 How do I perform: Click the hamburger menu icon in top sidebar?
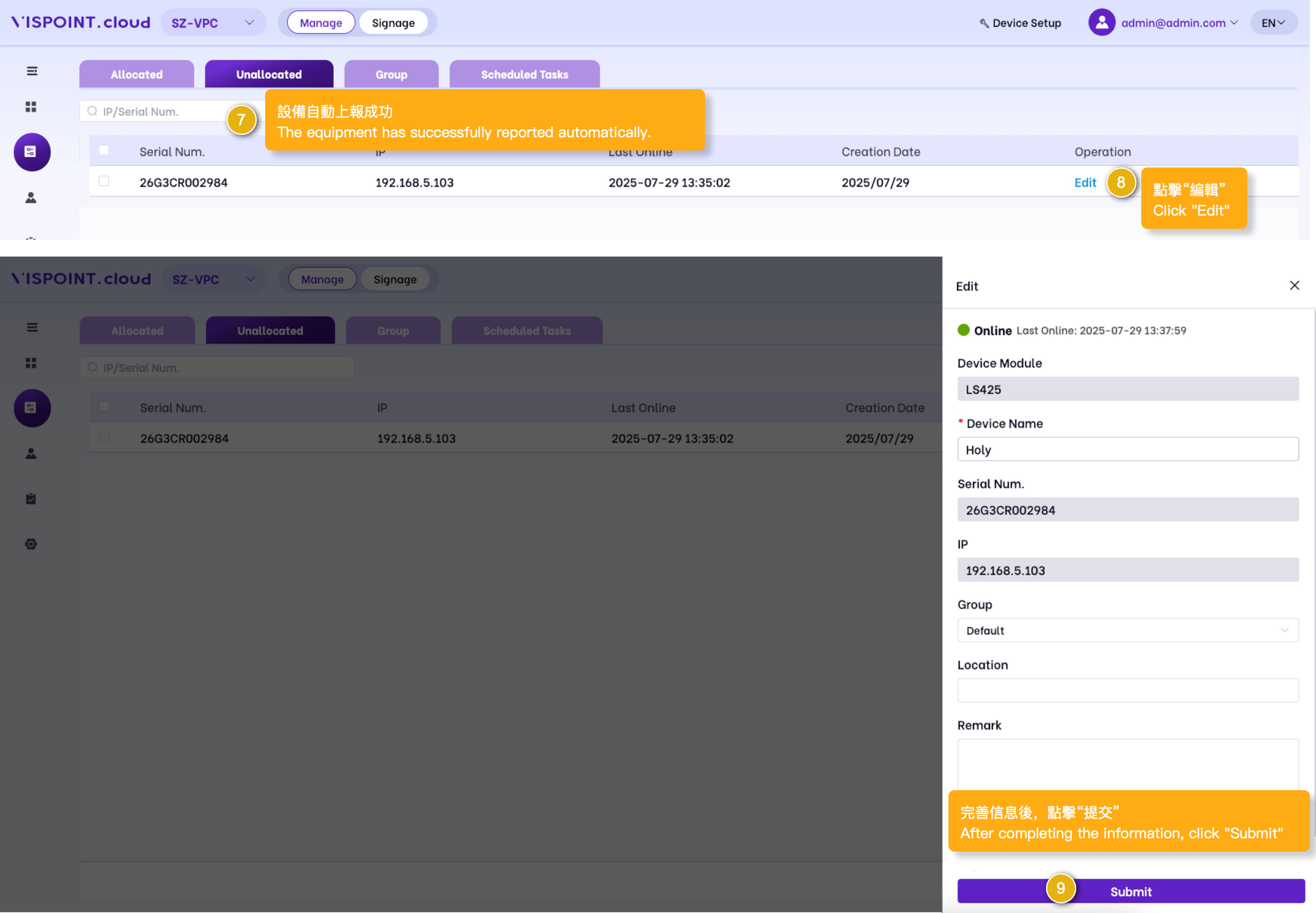32,71
